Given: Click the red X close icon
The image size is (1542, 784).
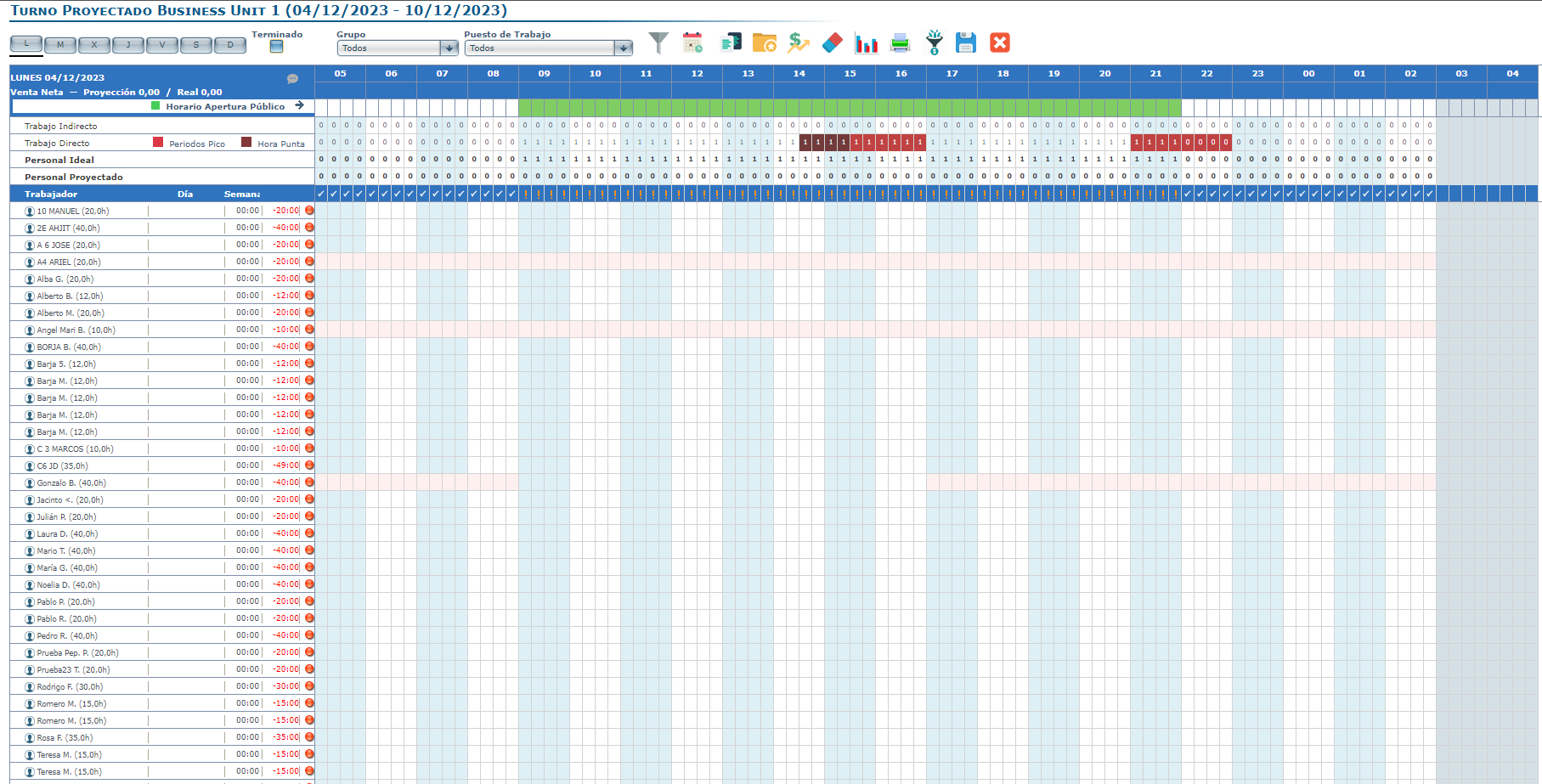Looking at the screenshot, I should click(1000, 42).
